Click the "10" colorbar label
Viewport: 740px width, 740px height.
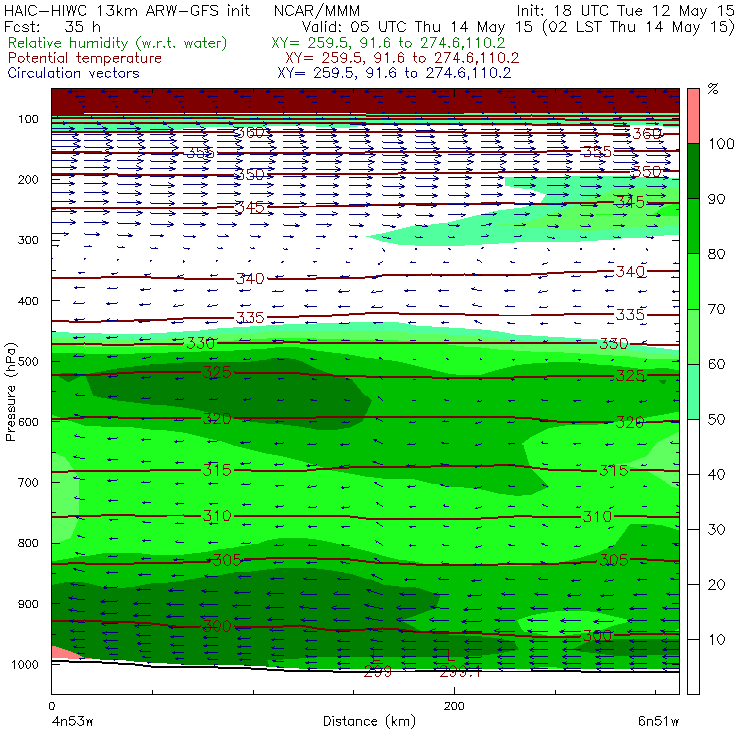click(x=716, y=639)
